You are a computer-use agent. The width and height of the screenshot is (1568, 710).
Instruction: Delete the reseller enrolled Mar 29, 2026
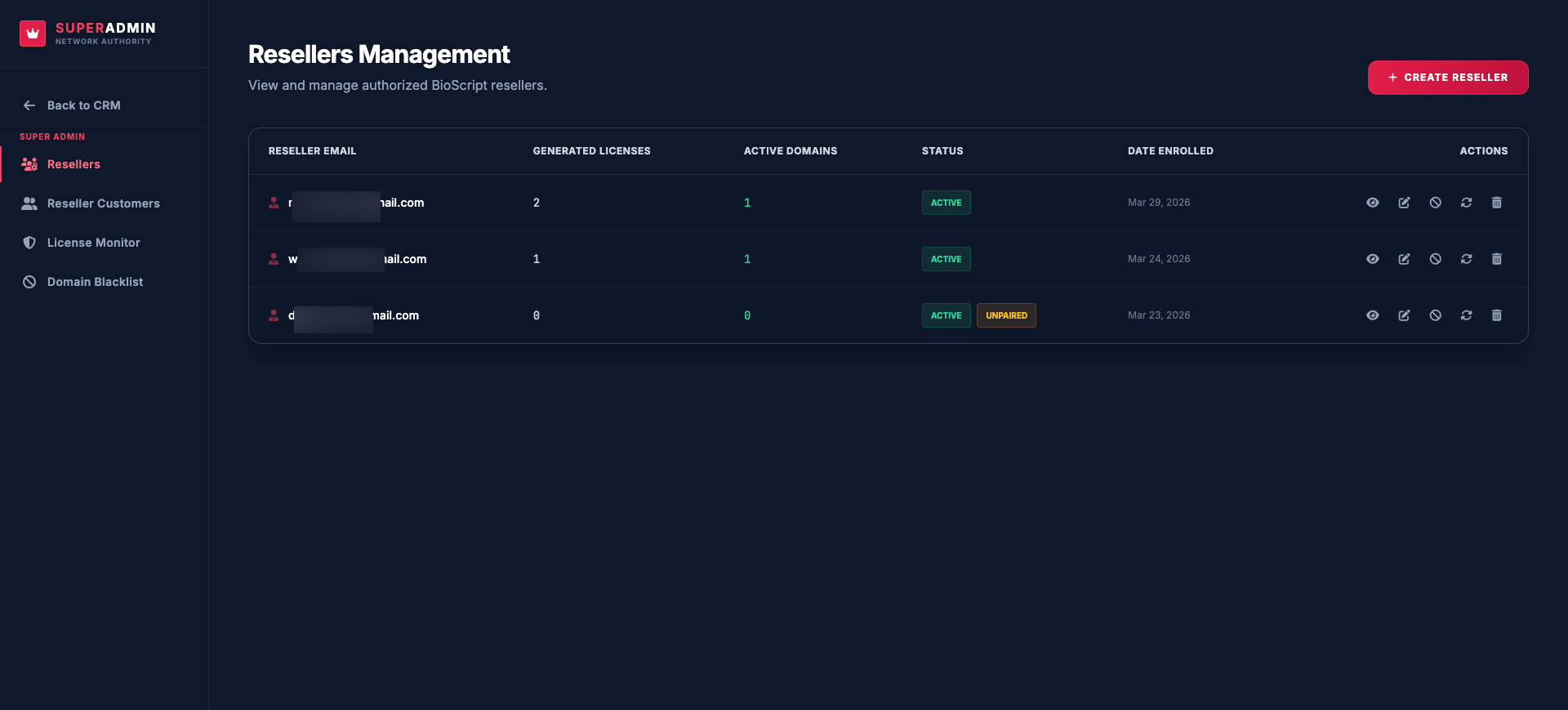(x=1497, y=203)
